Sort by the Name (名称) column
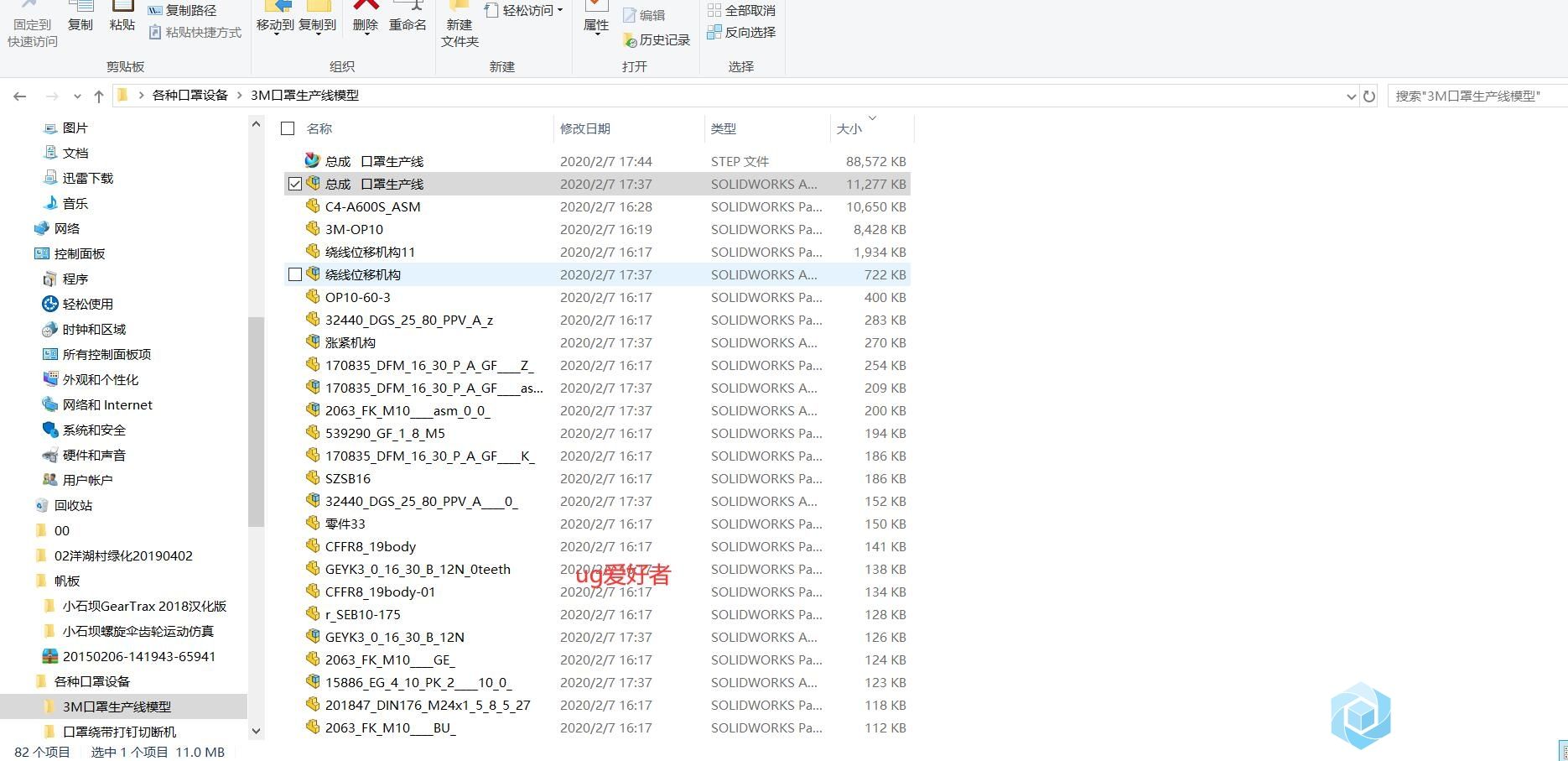 [x=319, y=128]
